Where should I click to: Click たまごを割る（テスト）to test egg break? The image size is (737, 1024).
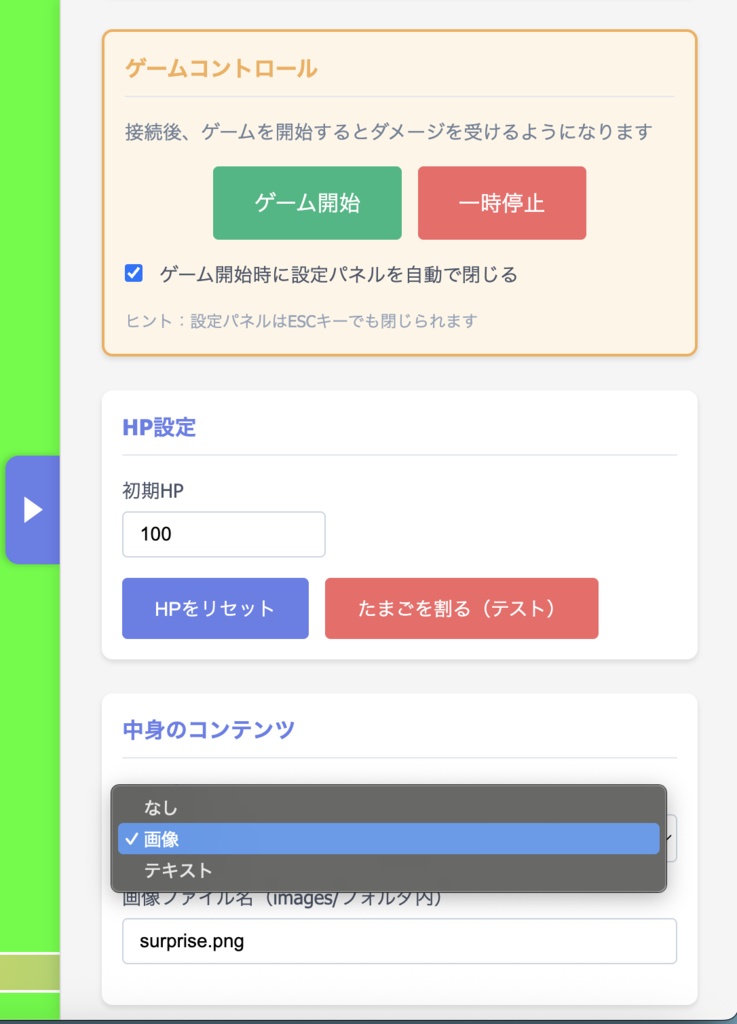point(461,608)
